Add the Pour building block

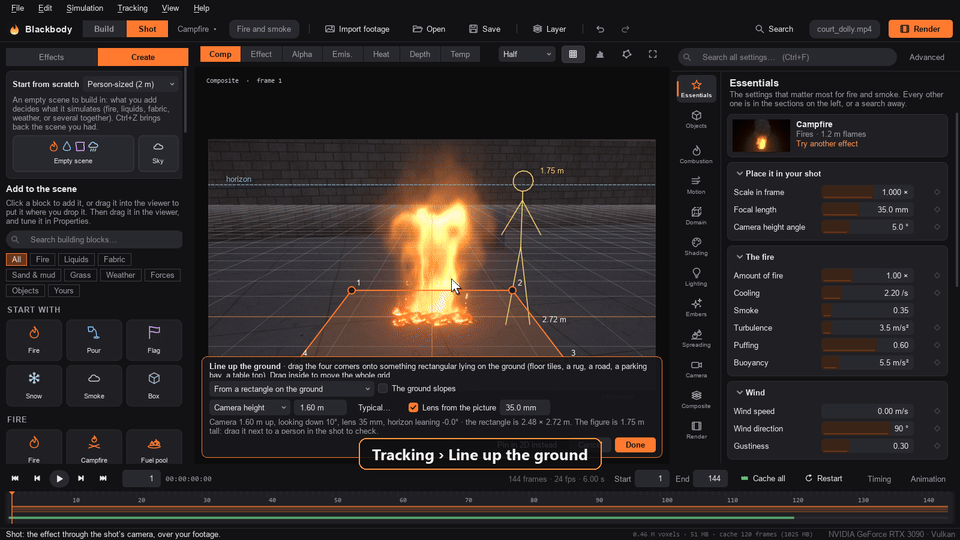[x=94, y=340]
